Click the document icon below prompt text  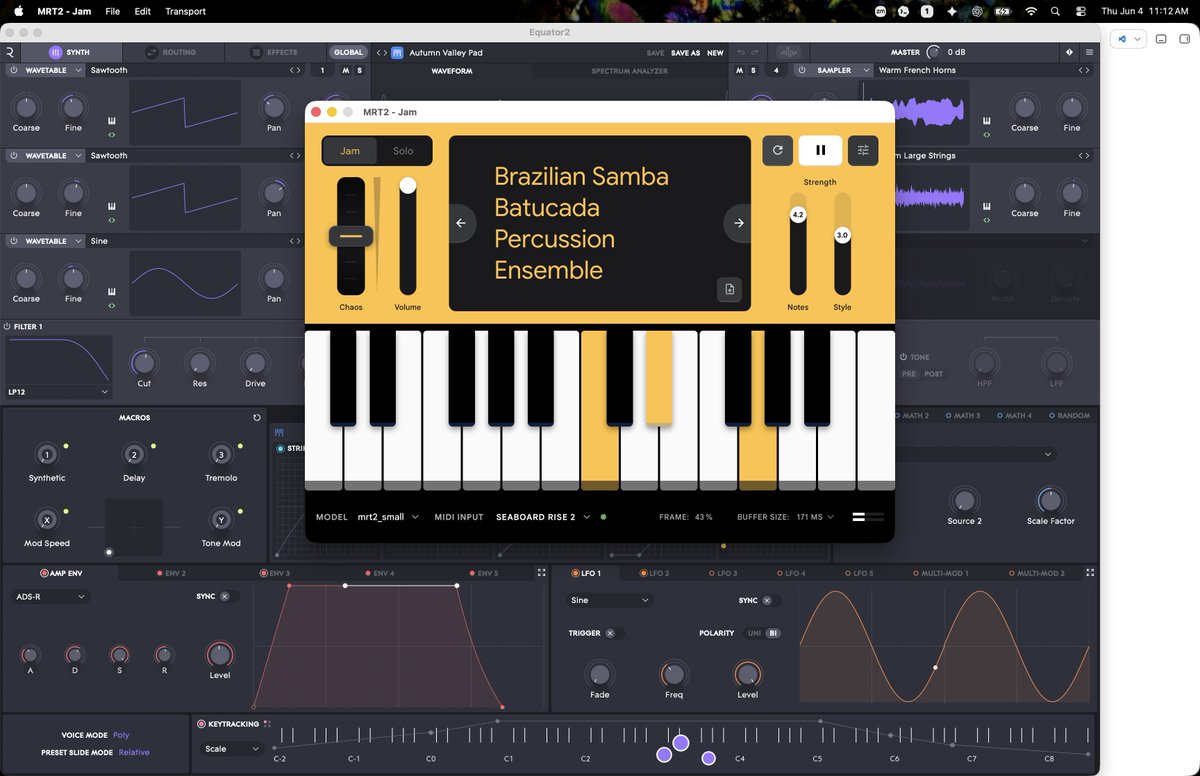coord(729,289)
